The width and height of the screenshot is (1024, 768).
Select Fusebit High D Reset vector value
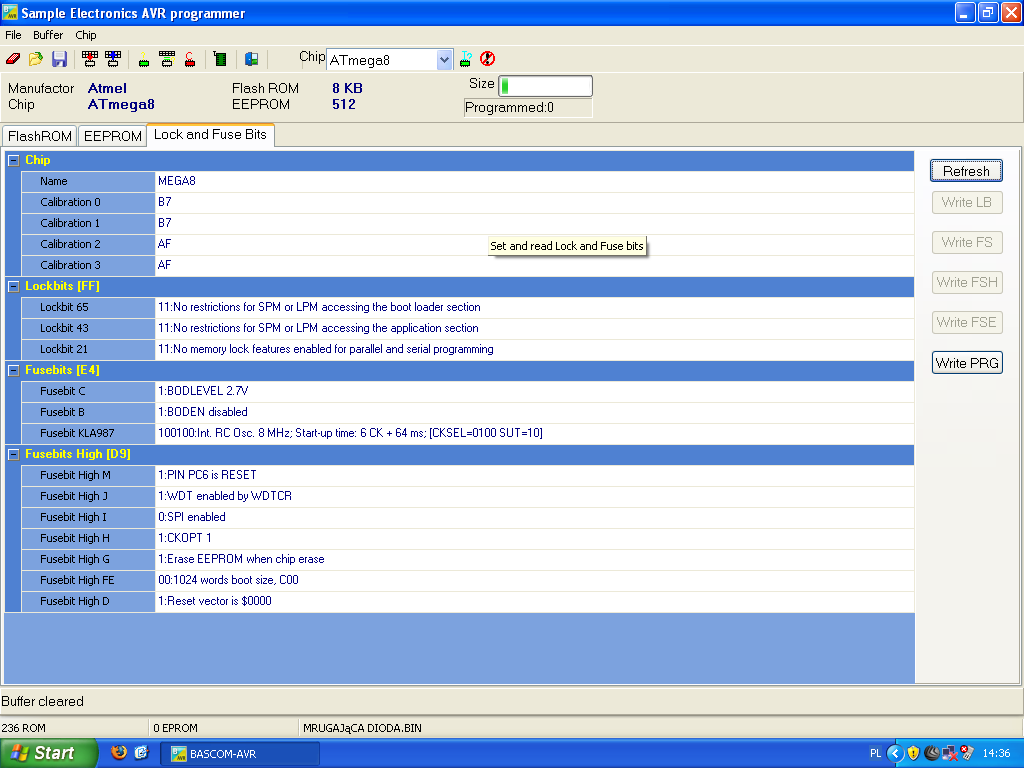point(534,601)
